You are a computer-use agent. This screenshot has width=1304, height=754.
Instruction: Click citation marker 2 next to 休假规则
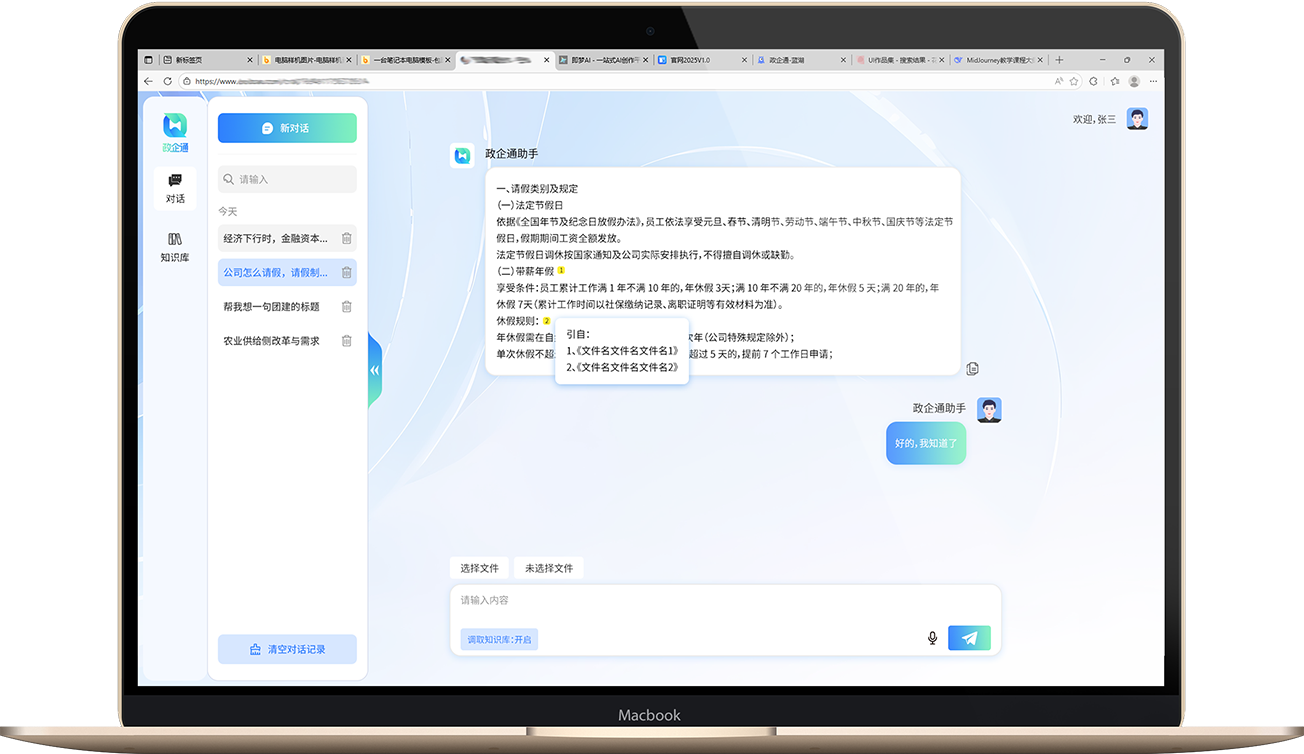click(546, 320)
